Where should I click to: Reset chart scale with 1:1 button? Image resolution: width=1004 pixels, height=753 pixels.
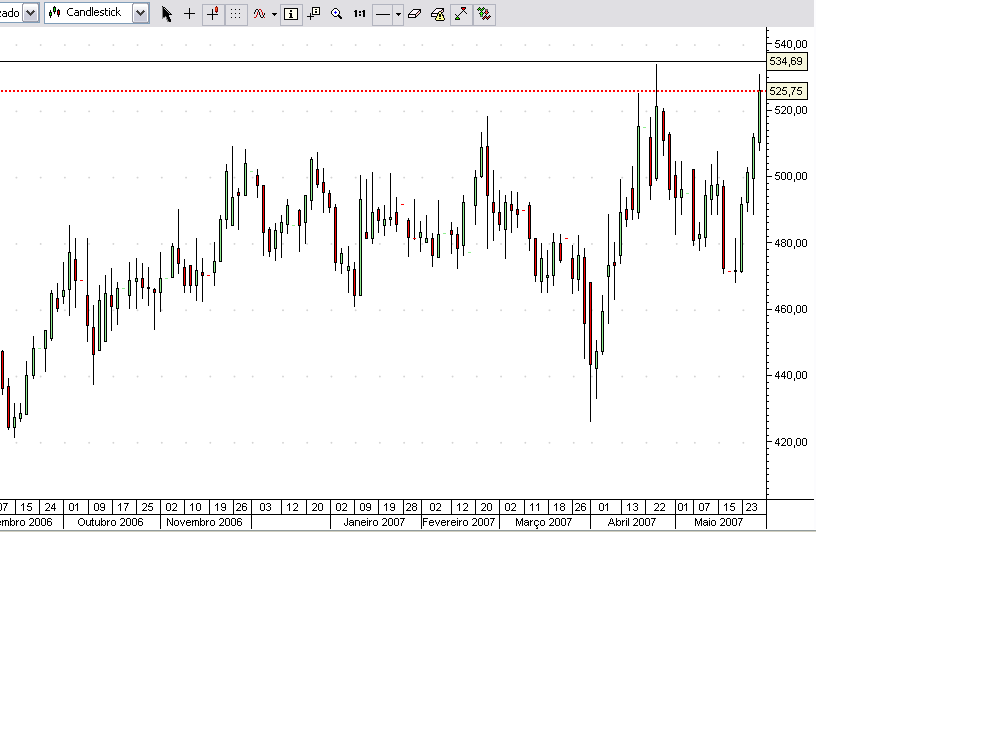[x=359, y=13]
